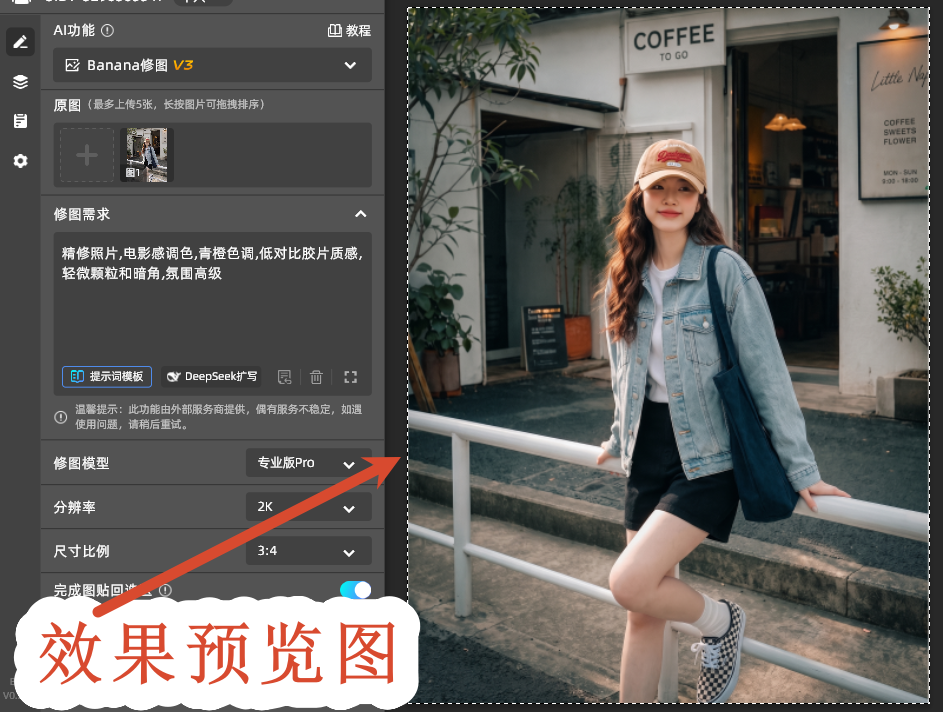Expand prompt editor to fullscreen icon
This screenshot has width=943, height=712.
pyautogui.click(x=351, y=377)
